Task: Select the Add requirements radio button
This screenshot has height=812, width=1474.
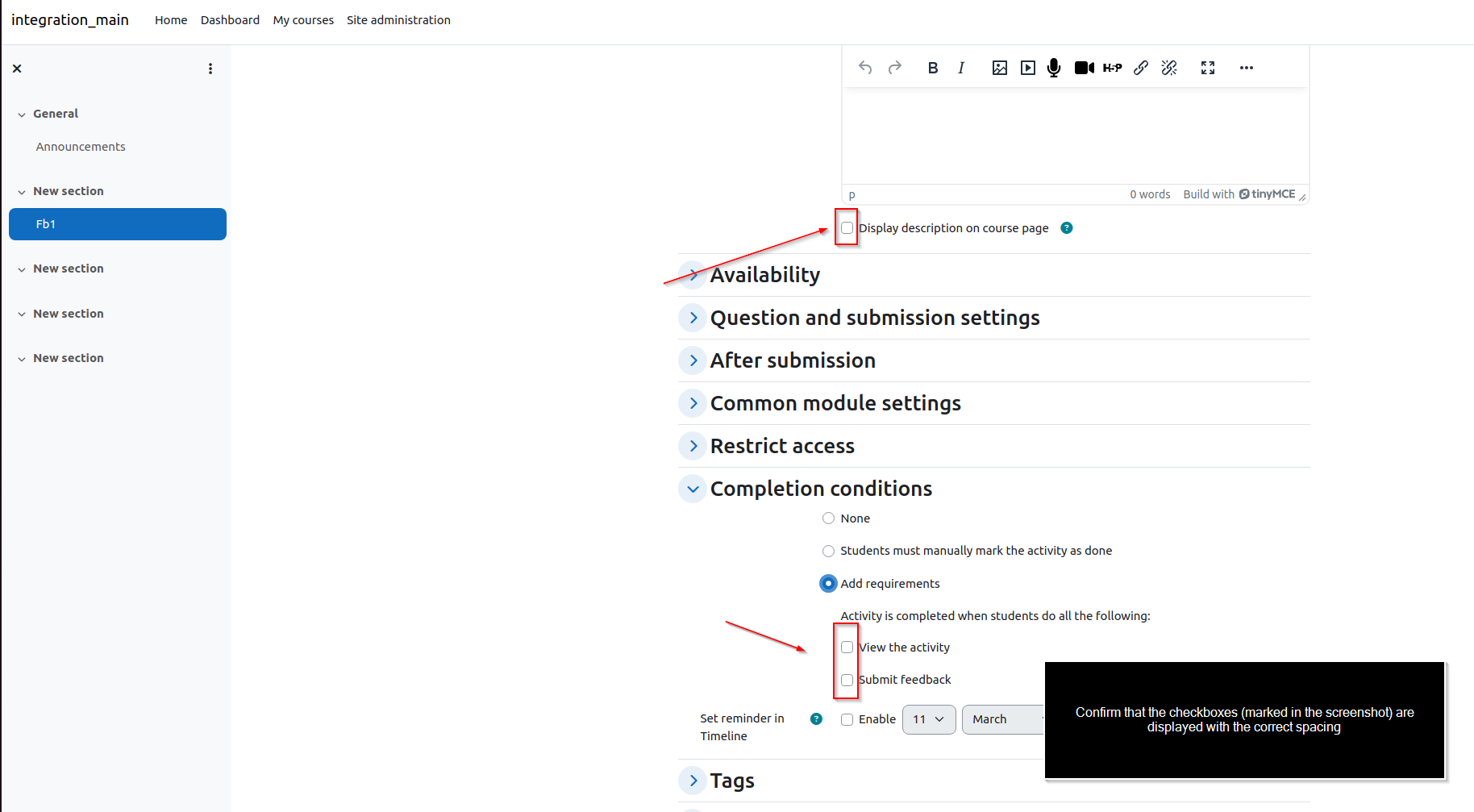Action: click(x=828, y=583)
